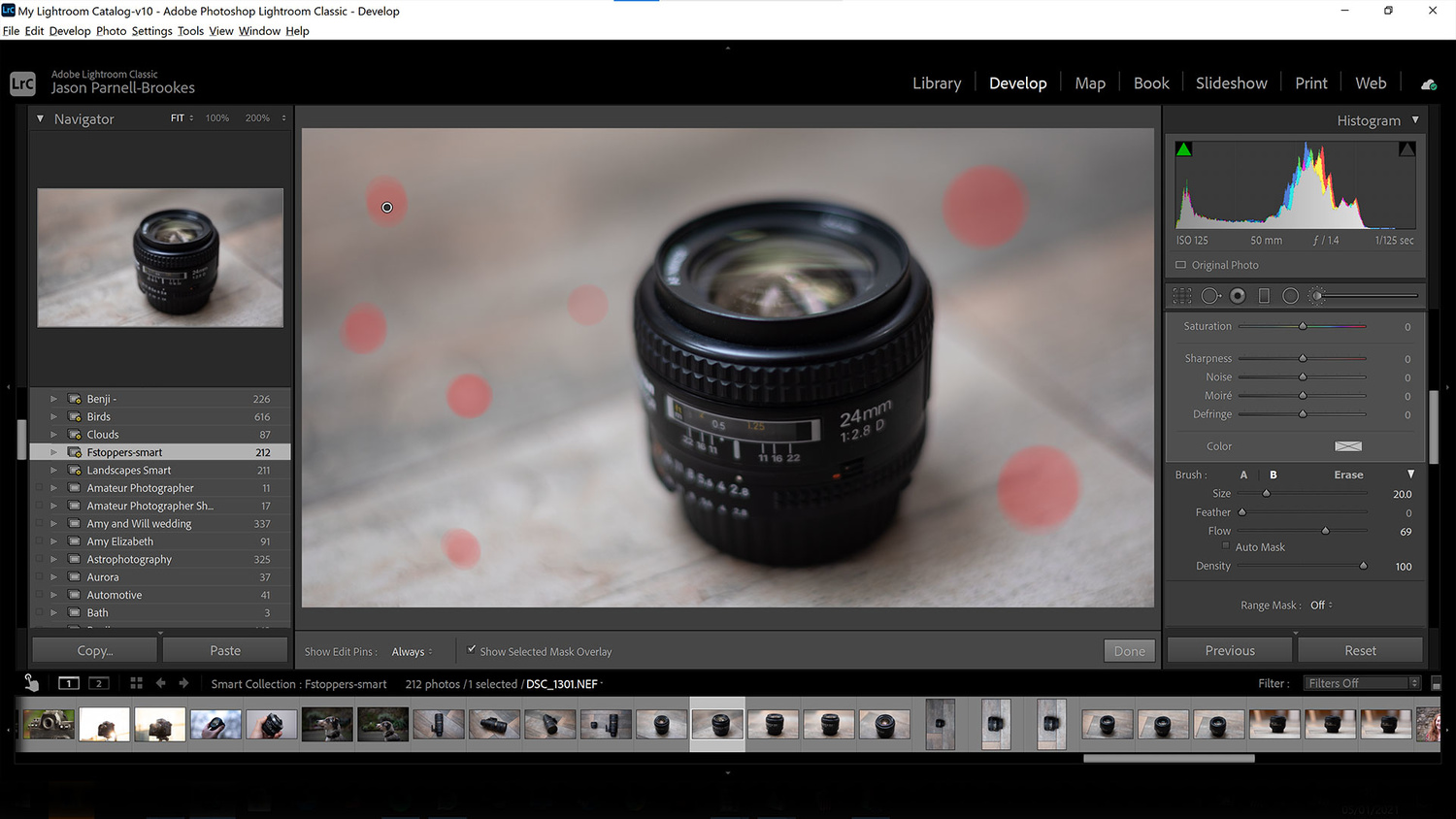Click the grid view icon in the filmstrip bar
Screen dimensions: 1456x819
[135, 682]
